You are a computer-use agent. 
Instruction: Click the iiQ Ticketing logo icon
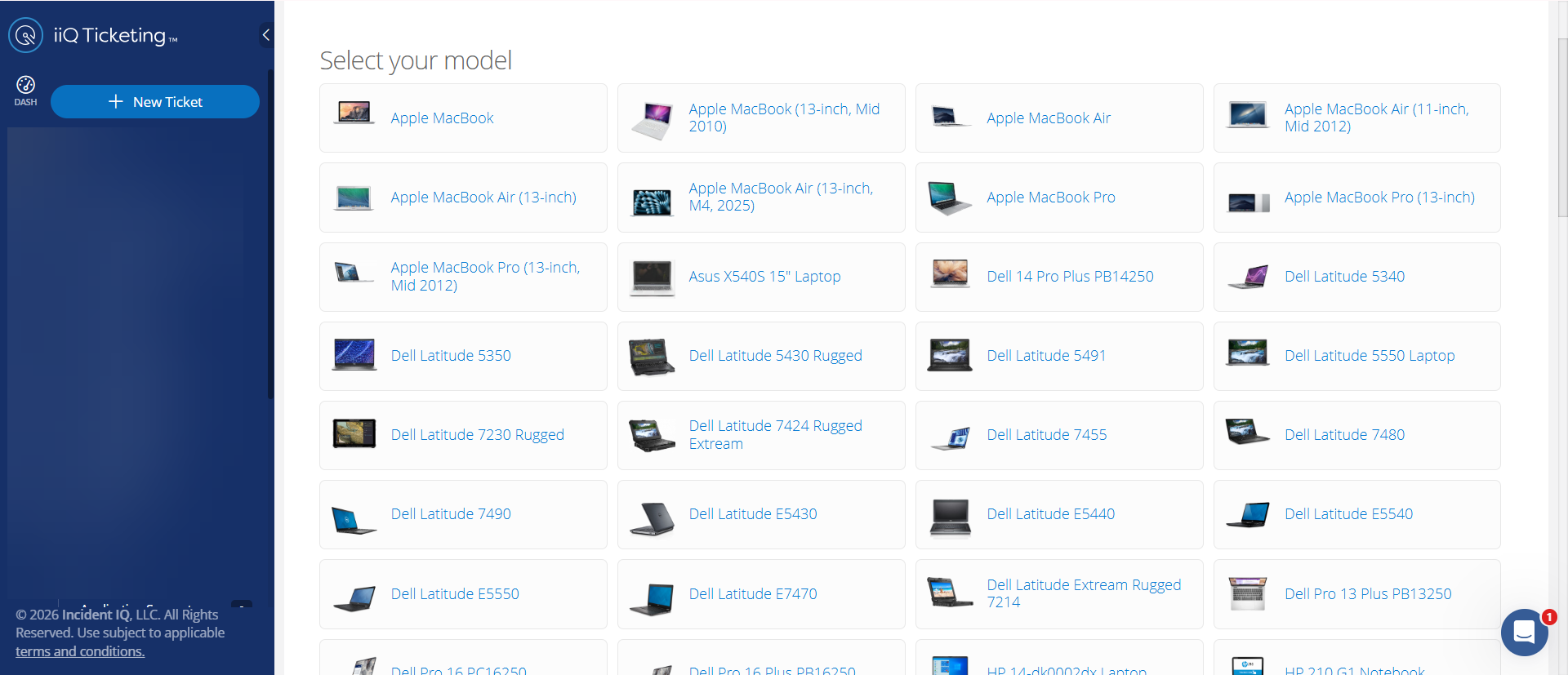25,35
